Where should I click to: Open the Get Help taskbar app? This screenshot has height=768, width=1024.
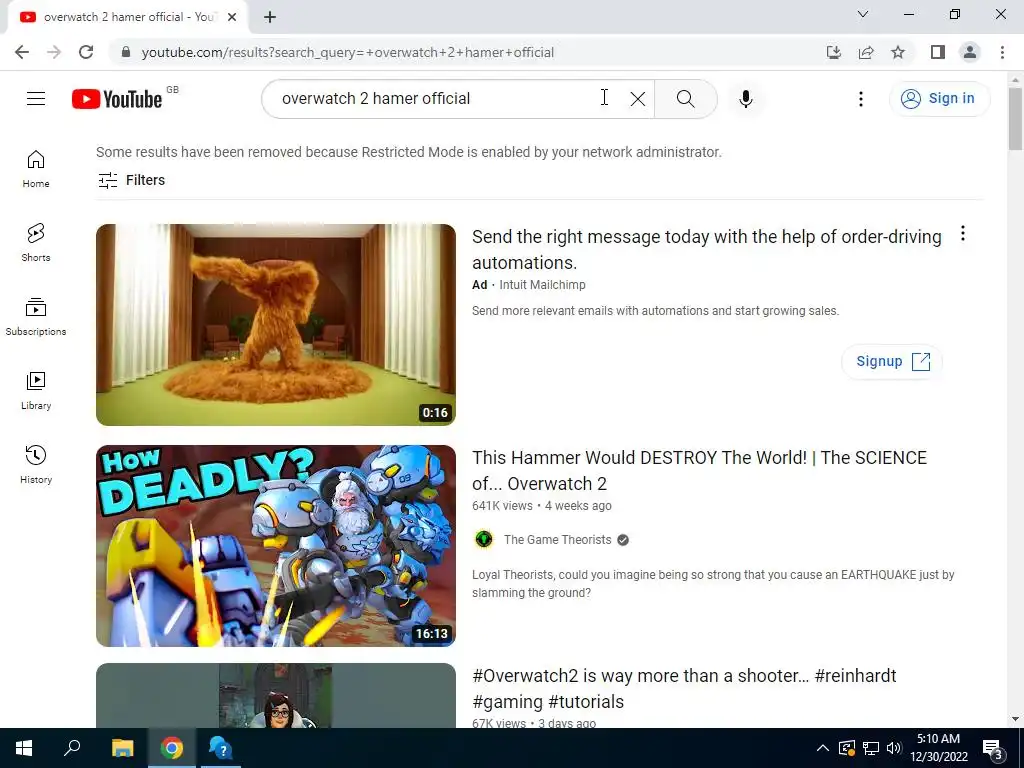pyautogui.click(x=221, y=748)
